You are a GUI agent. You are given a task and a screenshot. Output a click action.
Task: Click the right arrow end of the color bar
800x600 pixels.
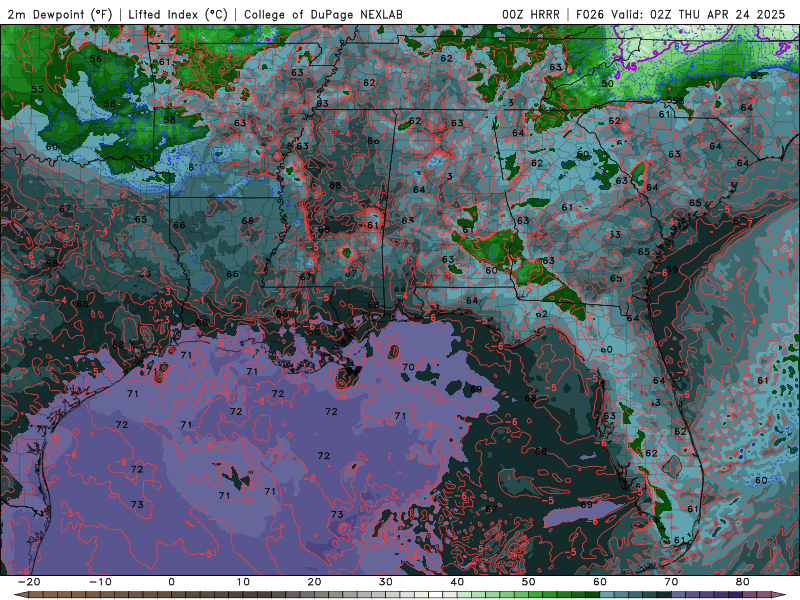pyautogui.click(x=779, y=595)
